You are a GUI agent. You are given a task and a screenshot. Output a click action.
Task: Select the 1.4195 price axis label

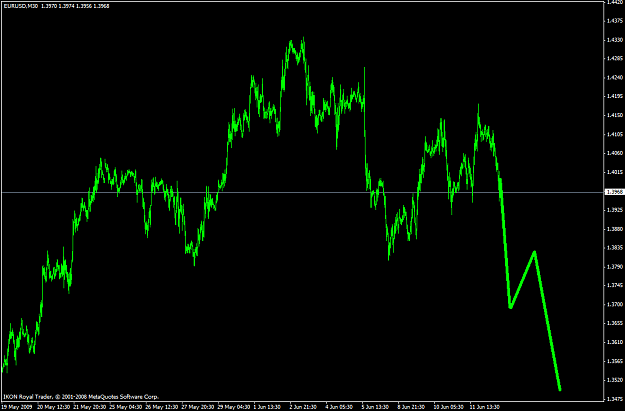click(615, 96)
